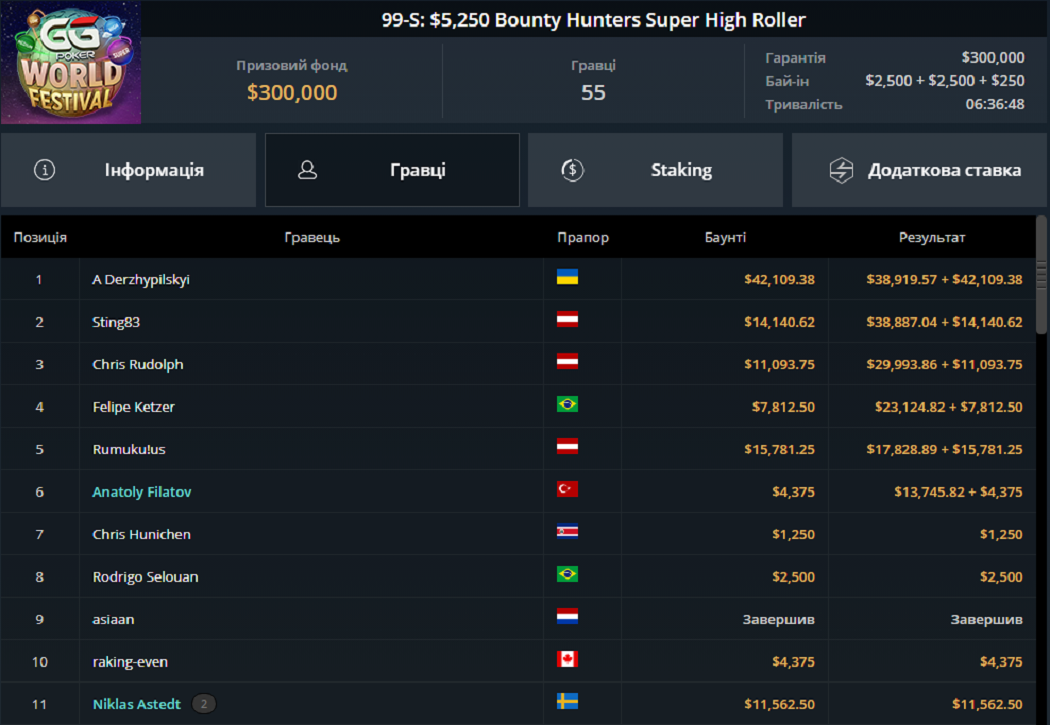
Task: Click the Swedish flag beside Niklas Astedt
Action: (567, 703)
